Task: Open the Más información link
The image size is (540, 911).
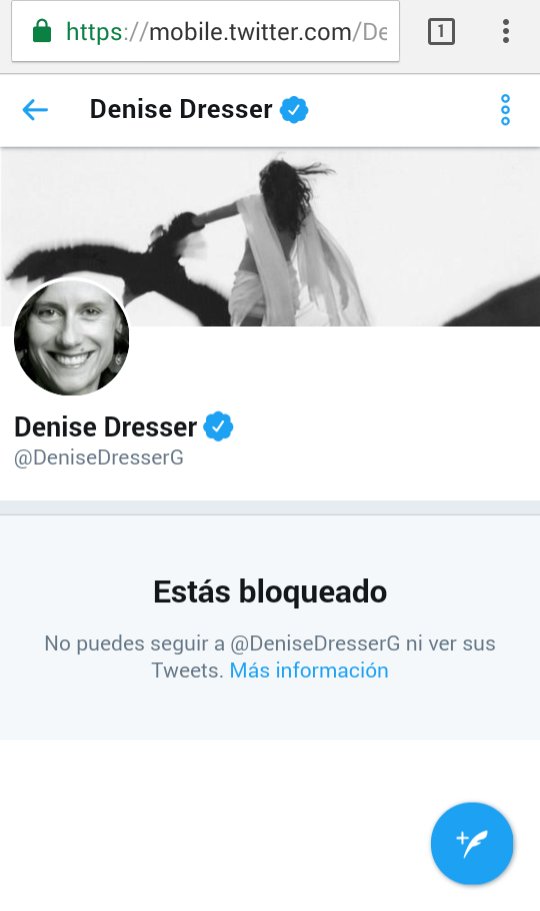Action: click(309, 670)
